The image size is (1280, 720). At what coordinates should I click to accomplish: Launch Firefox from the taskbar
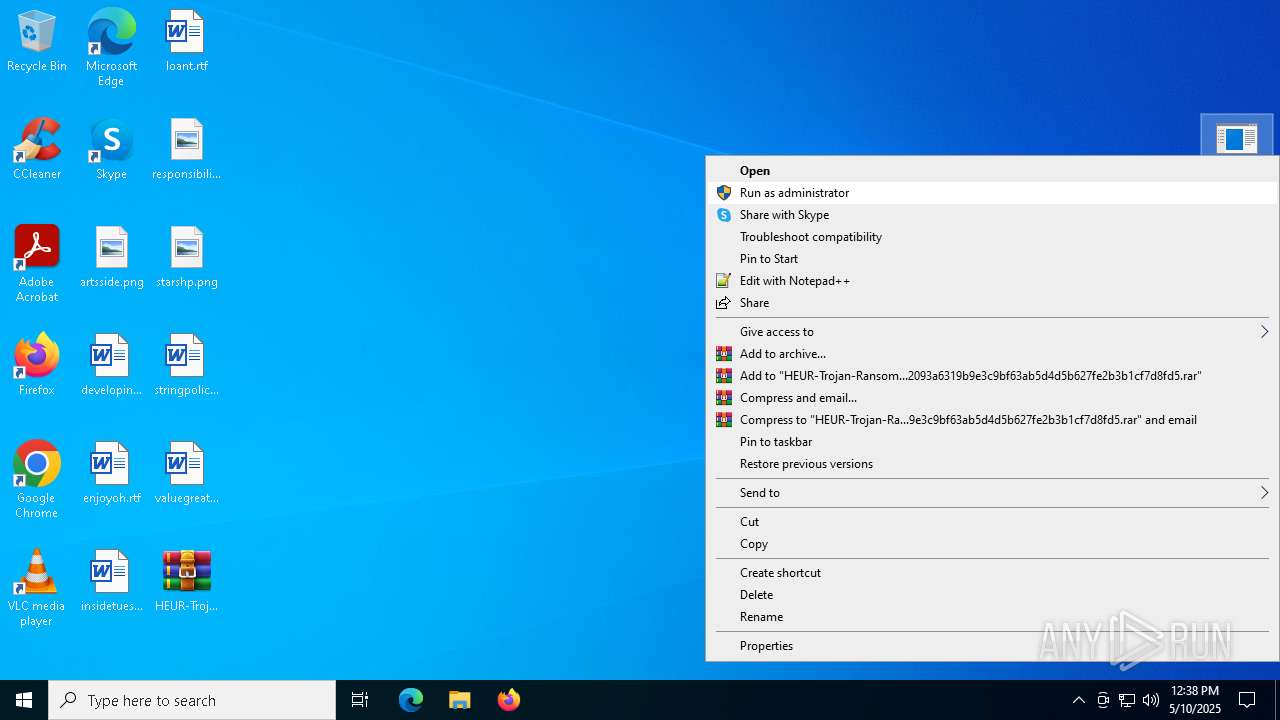pyautogui.click(x=508, y=700)
